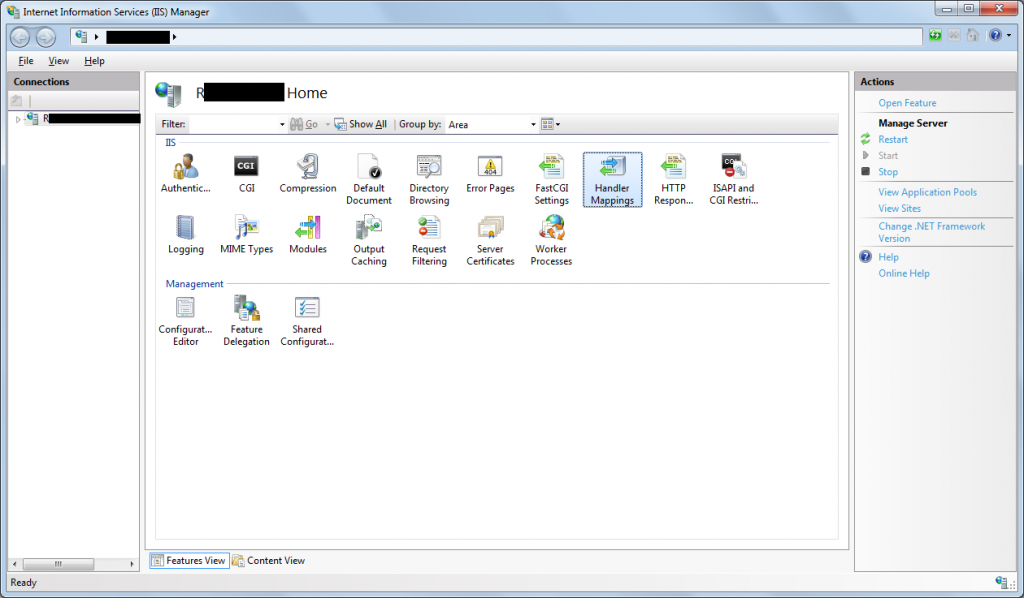Open the Filter dropdown arrow
Screen dimensions: 1024x598
click(x=282, y=124)
